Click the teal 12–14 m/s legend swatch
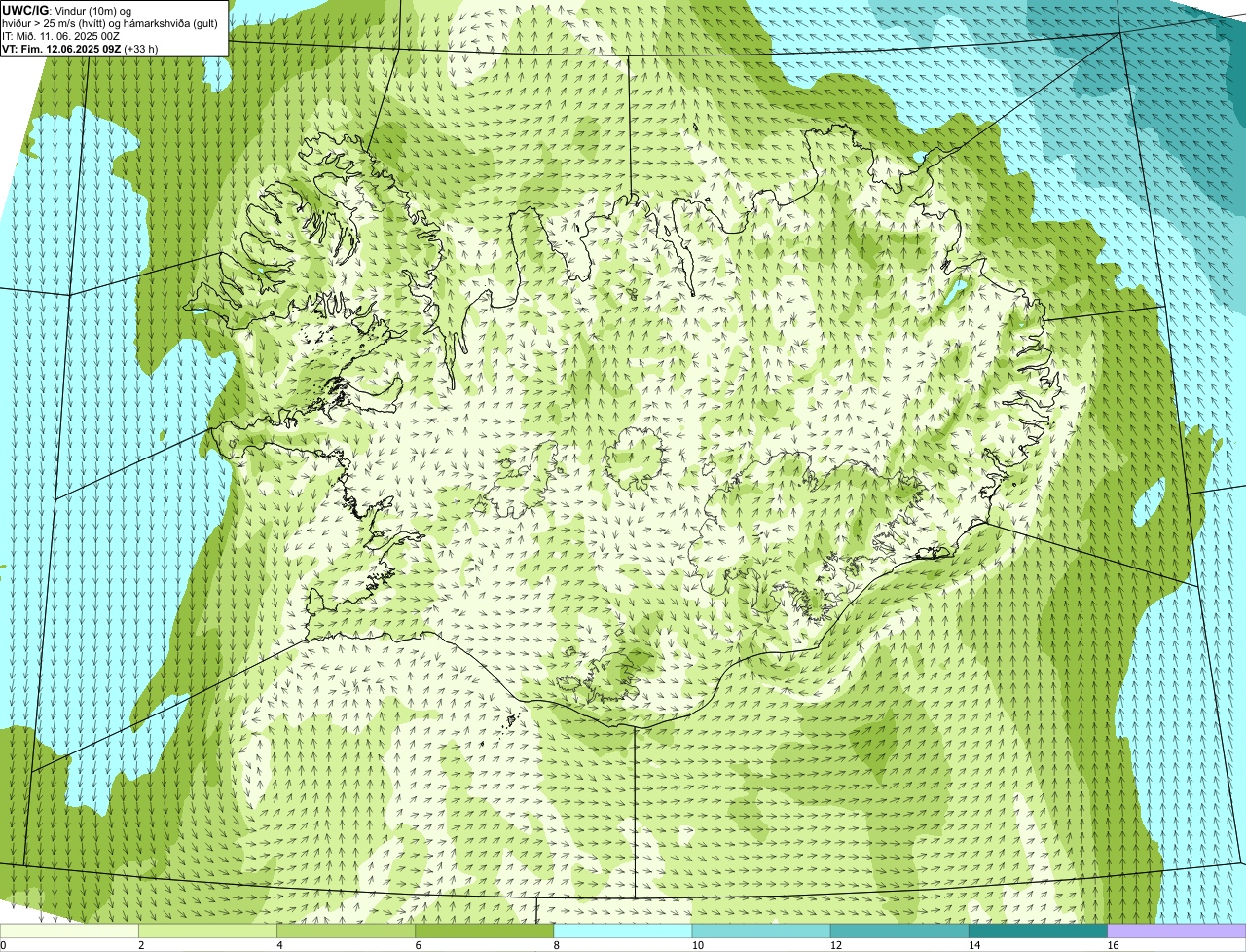The width and height of the screenshot is (1246, 952). coord(899,931)
